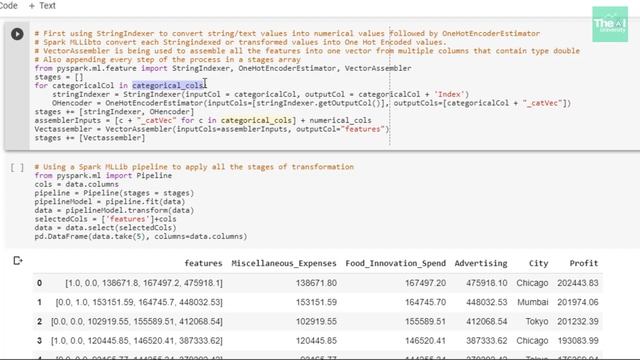Click row index 0 in the output table
This screenshot has height=360, width=640.
point(39,283)
